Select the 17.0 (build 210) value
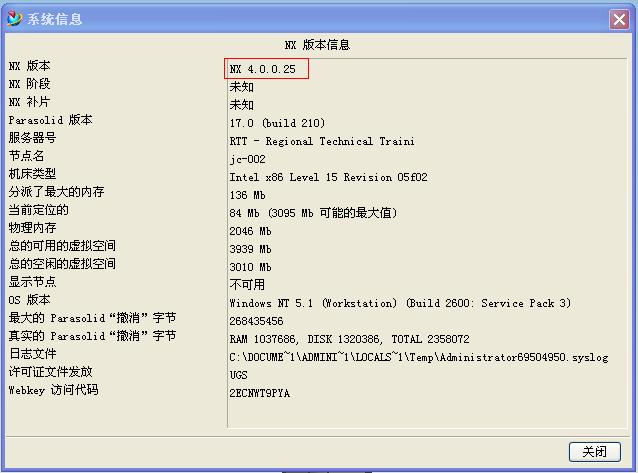Screen dimensions: 638x473 (277, 123)
